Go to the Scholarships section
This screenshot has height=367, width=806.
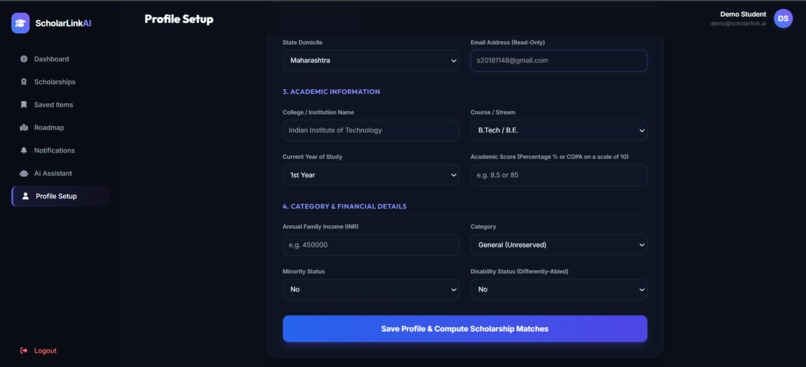click(x=61, y=82)
